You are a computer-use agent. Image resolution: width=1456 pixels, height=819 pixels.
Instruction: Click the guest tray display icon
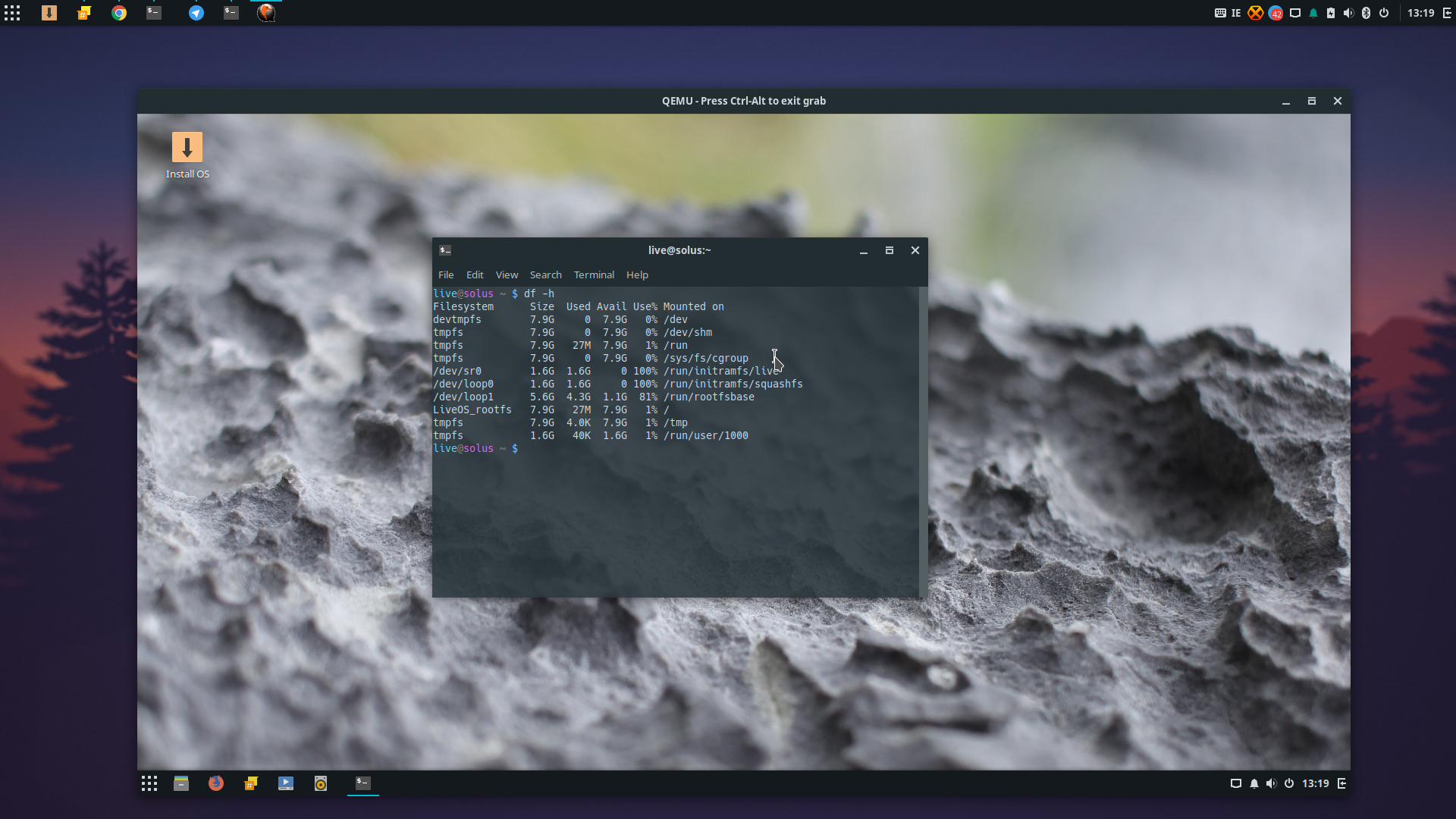coord(1236,783)
